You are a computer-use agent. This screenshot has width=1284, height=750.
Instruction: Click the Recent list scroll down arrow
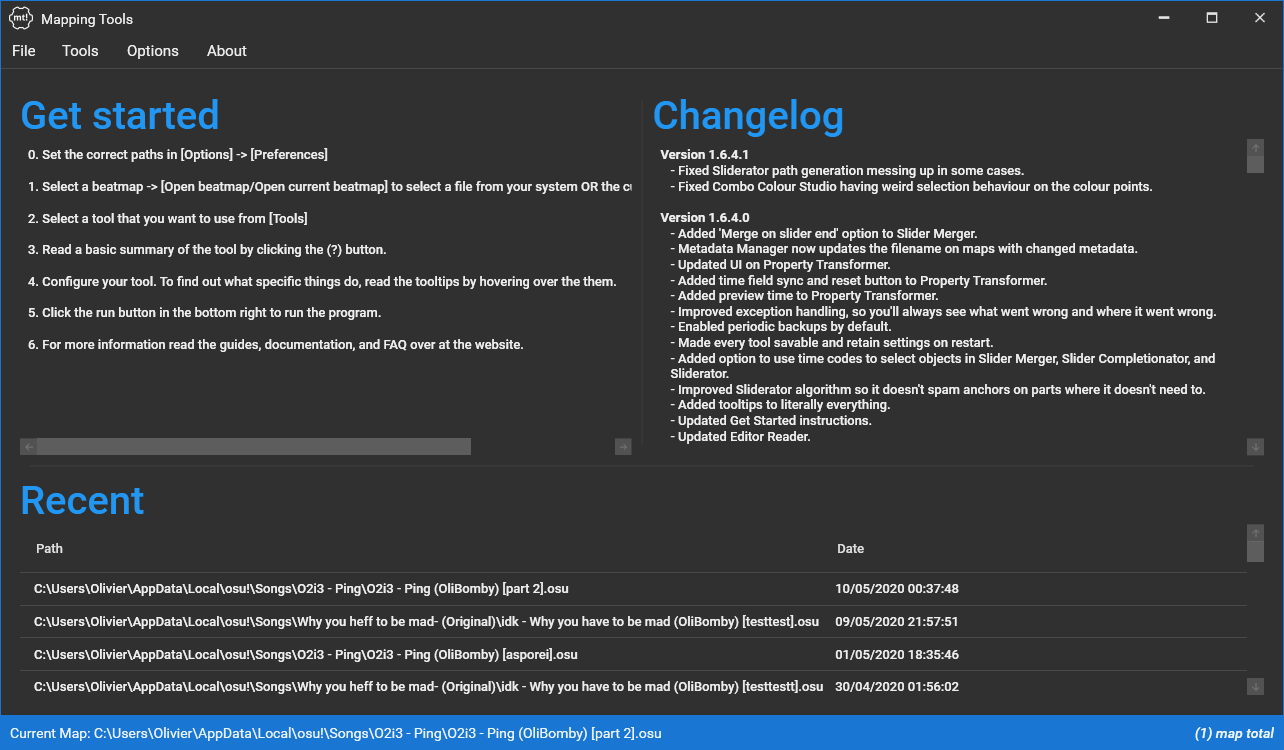[x=1256, y=686]
